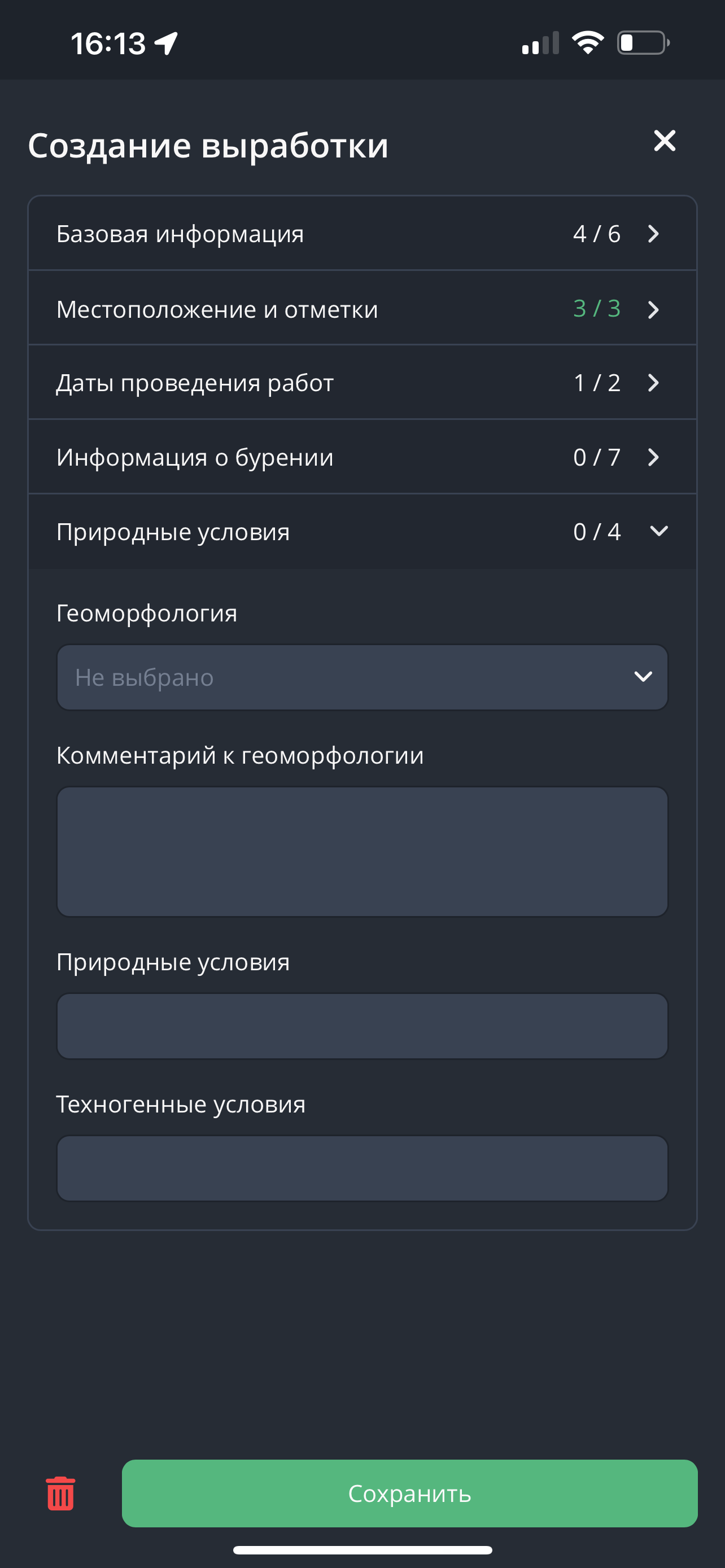Collapse the Природные условия section chevron

(x=658, y=531)
